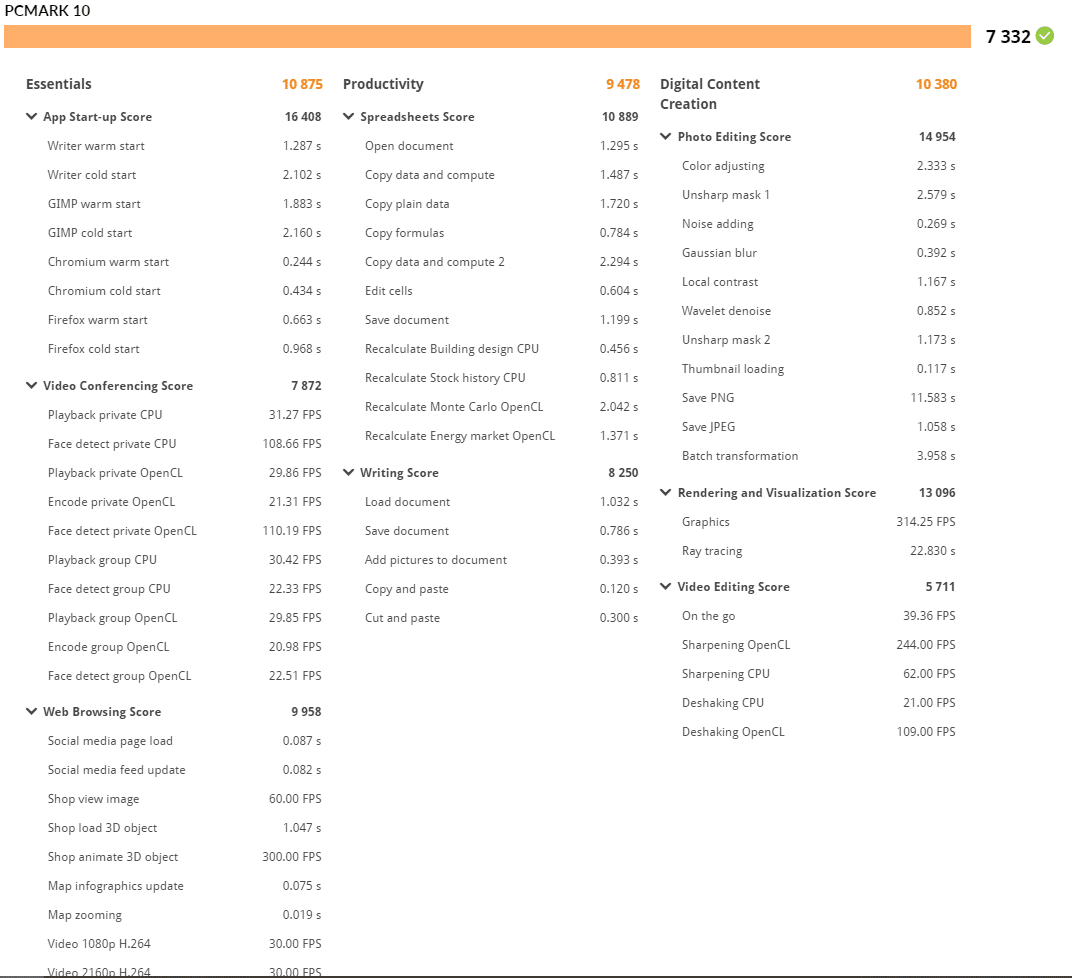The image size is (1072, 978).
Task: Click Writer cold start result
Action: click(x=302, y=174)
